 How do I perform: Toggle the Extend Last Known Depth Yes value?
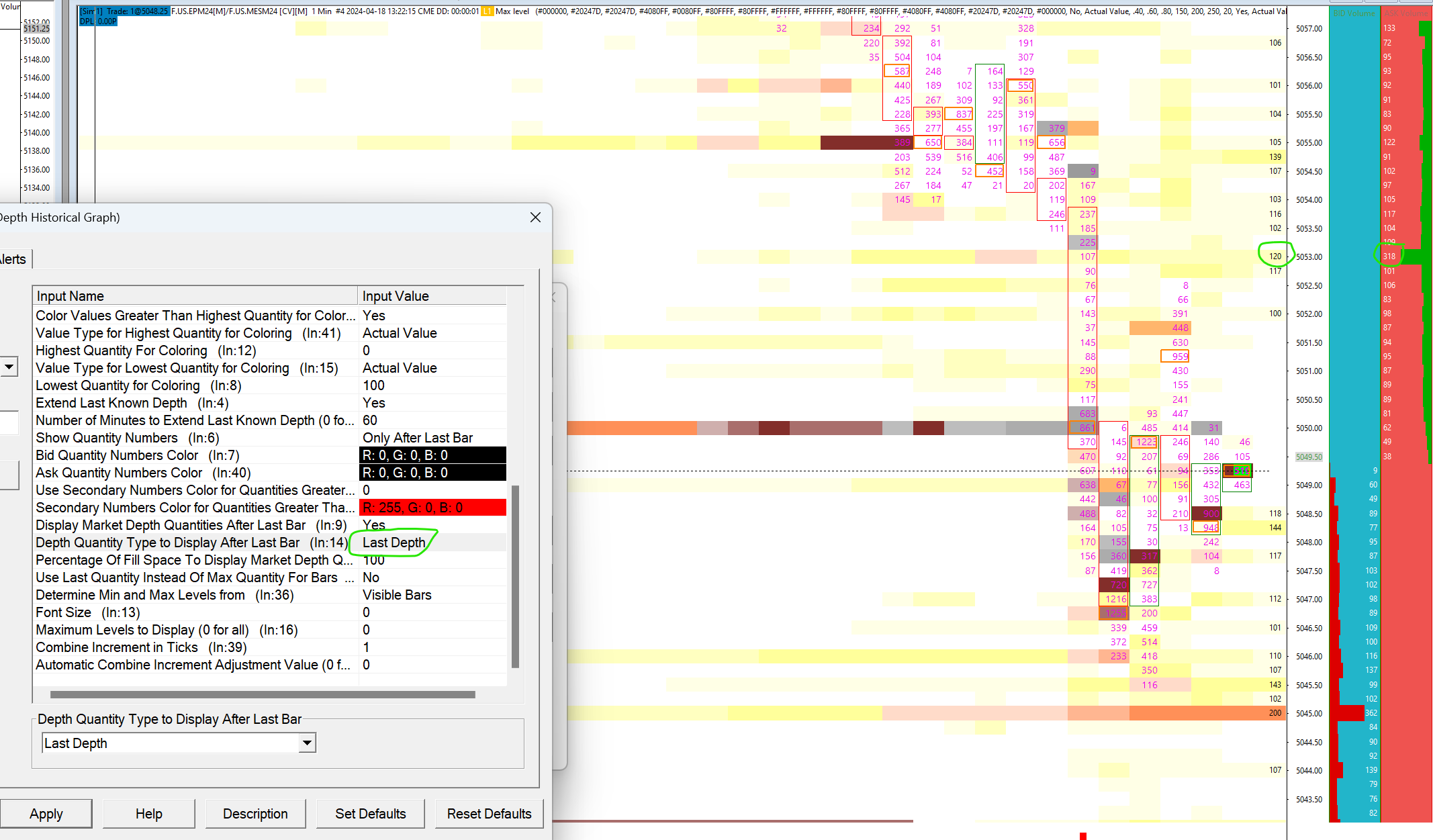point(374,403)
